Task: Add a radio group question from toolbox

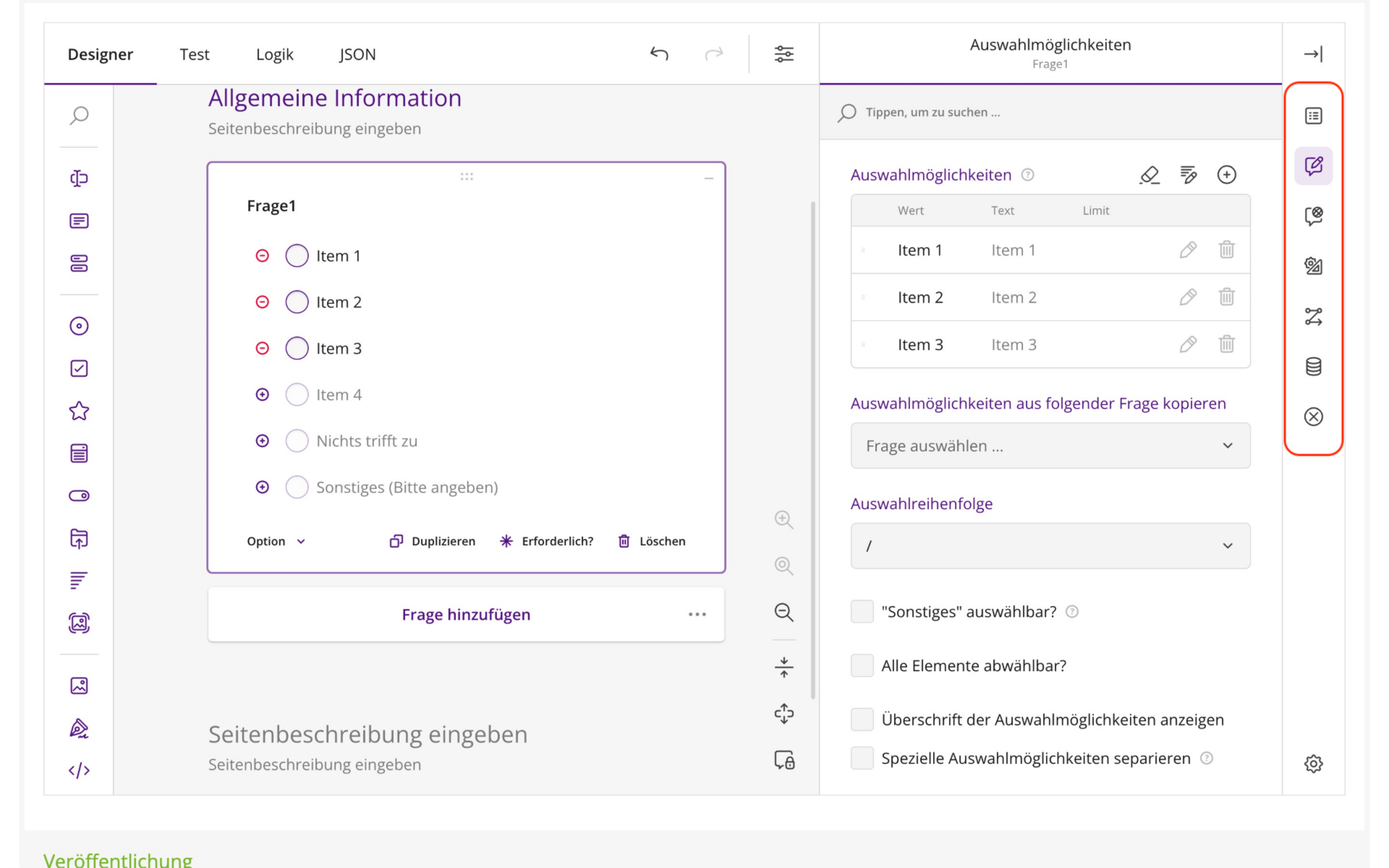Action: [x=79, y=326]
